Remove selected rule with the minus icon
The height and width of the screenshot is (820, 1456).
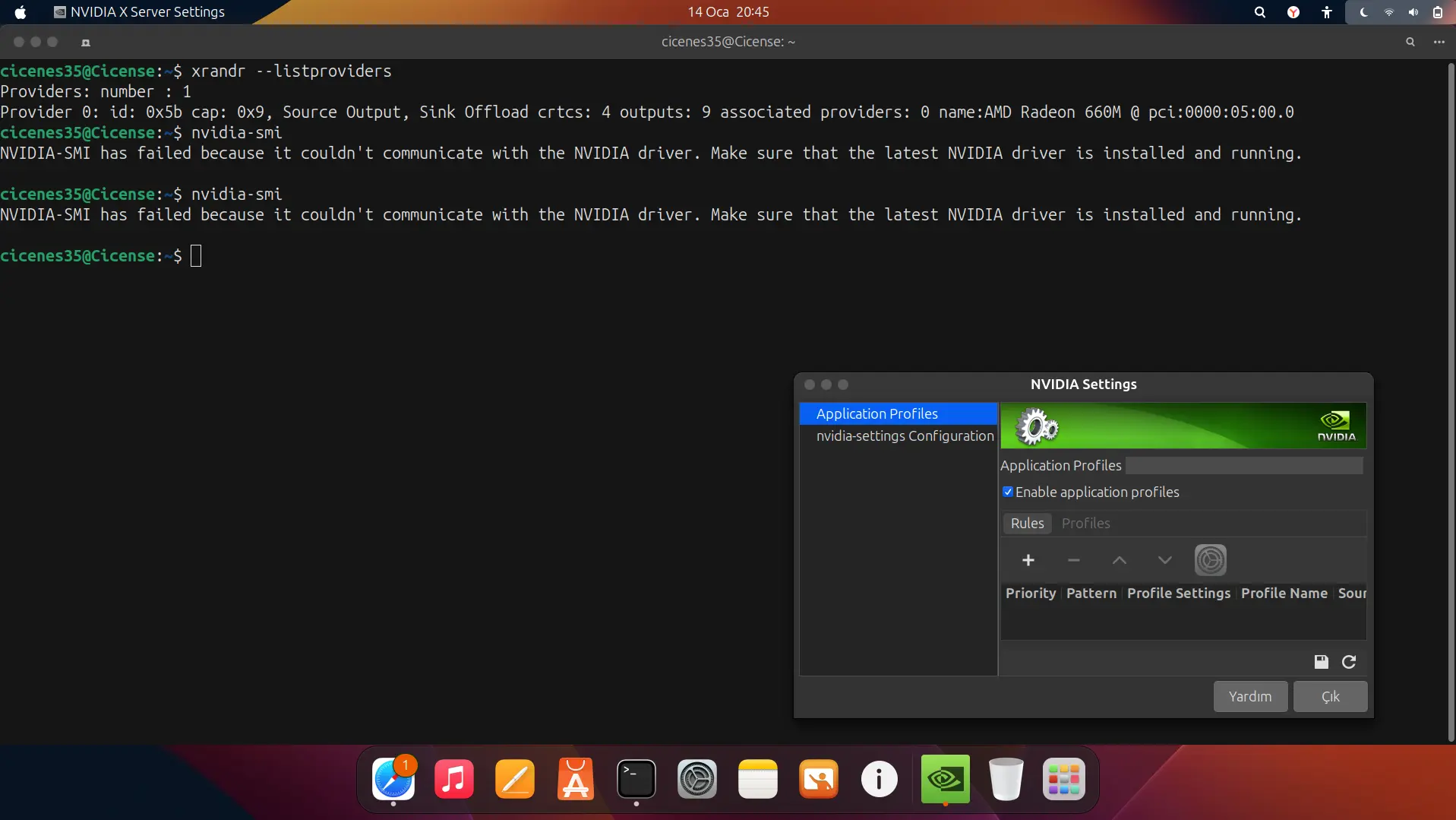[x=1073, y=560]
